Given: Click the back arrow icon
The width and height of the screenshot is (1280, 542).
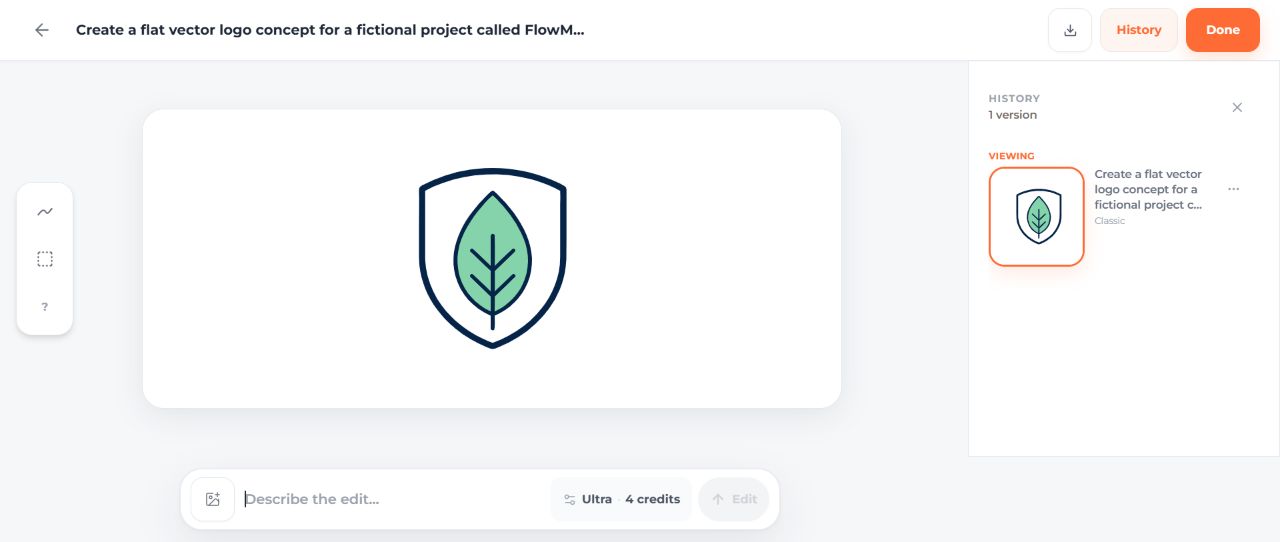Looking at the screenshot, I should 42,30.
